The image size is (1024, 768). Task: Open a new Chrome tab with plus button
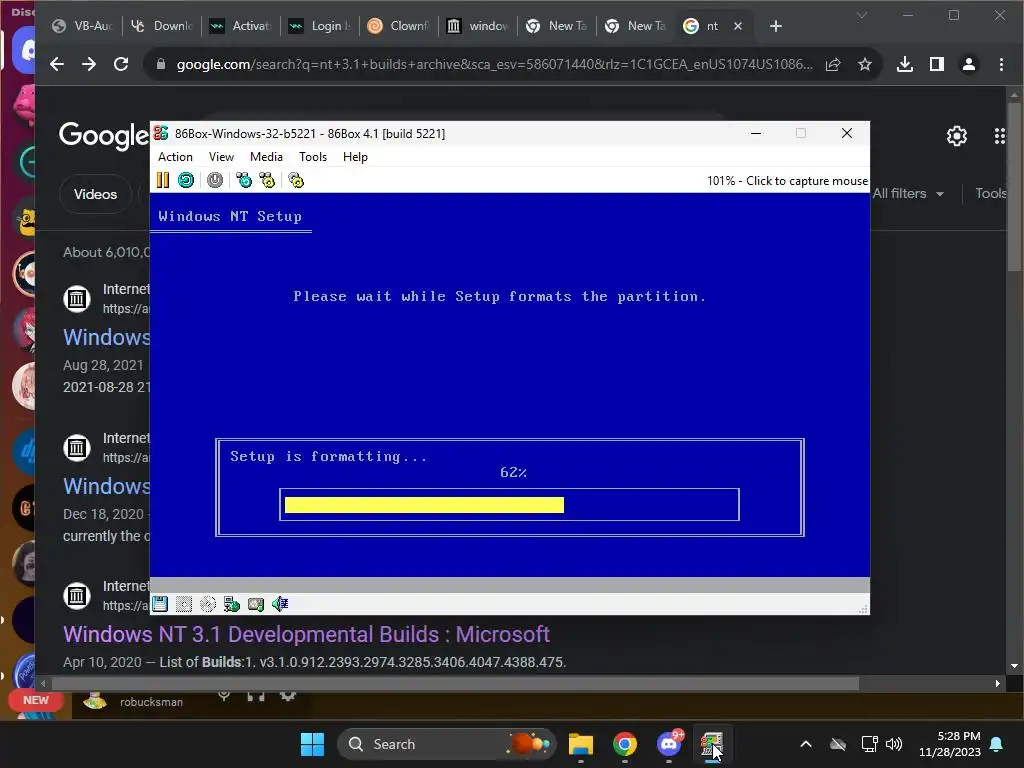point(776,26)
